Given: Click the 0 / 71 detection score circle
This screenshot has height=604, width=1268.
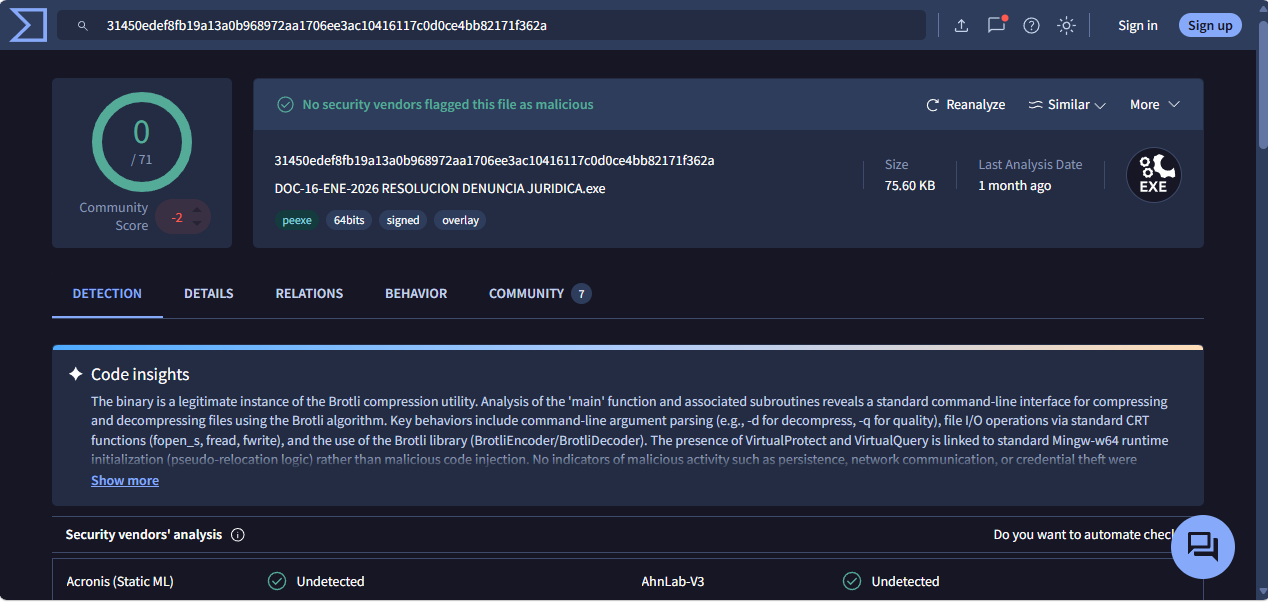Looking at the screenshot, I should pos(142,141).
